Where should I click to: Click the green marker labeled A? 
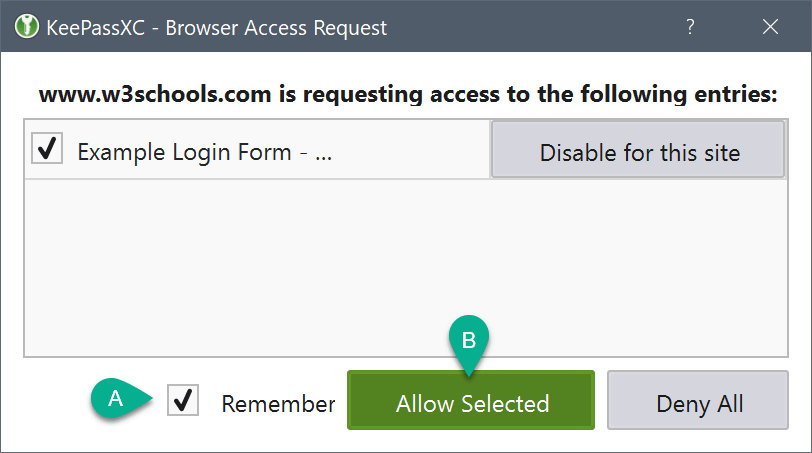116,398
